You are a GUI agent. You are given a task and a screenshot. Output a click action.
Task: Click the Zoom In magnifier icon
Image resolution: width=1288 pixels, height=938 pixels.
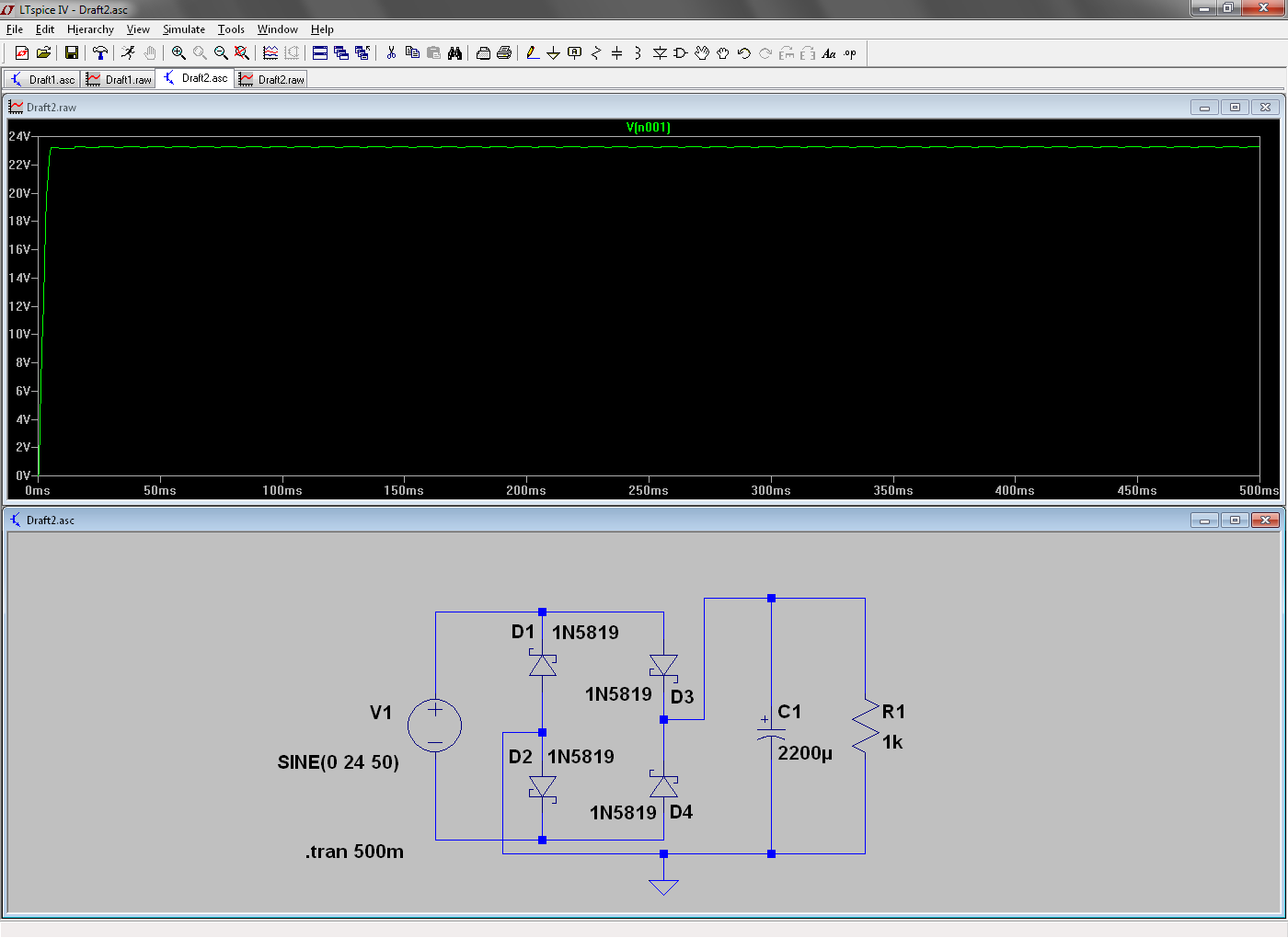pos(178,53)
